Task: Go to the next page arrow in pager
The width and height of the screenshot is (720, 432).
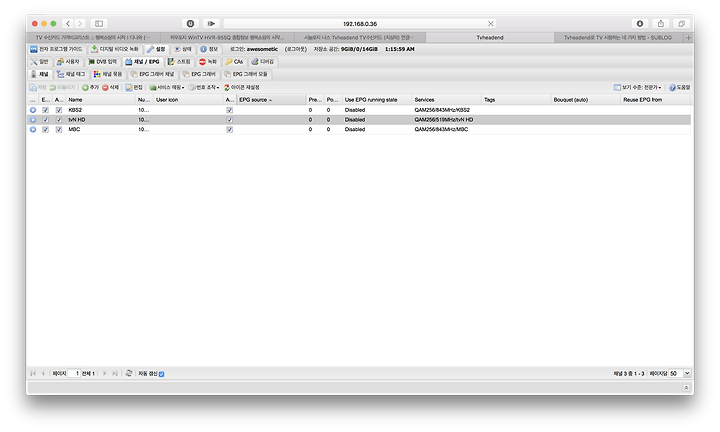Action: click(x=105, y=373)
